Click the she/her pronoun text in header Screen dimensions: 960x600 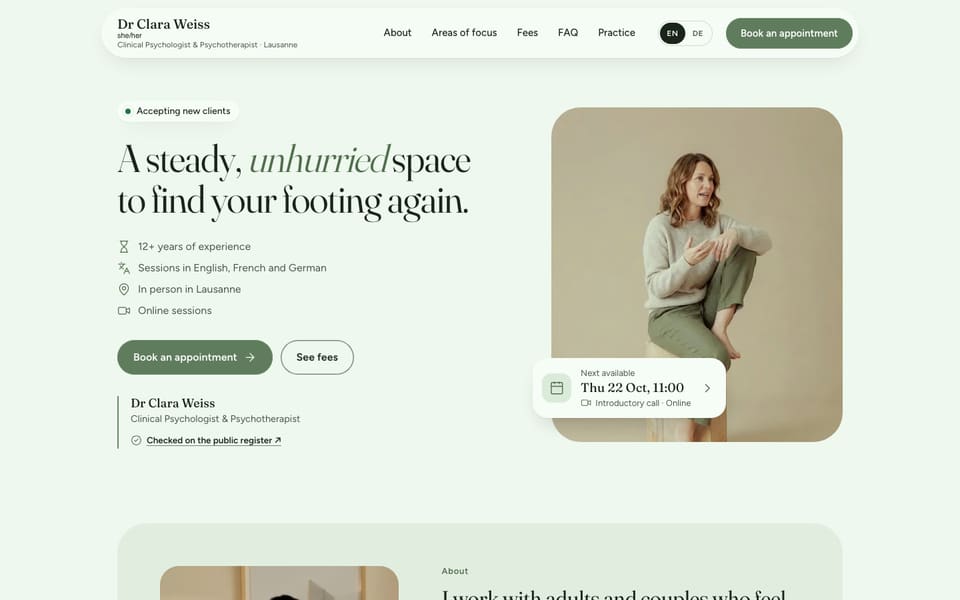click(x=129, y=36)
